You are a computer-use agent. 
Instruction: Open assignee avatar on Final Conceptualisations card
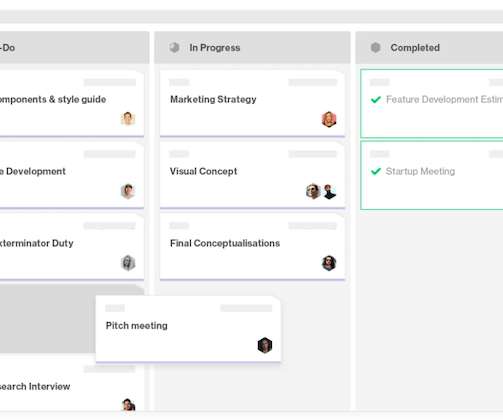tap(329, 263)
